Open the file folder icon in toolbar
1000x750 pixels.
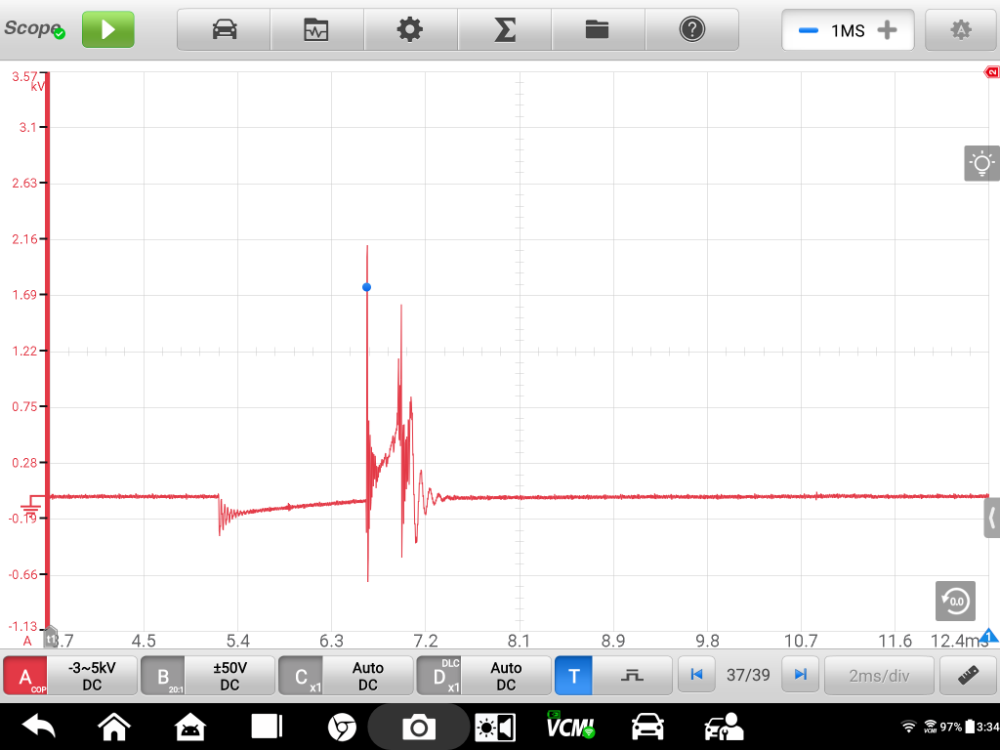point(597,30)
